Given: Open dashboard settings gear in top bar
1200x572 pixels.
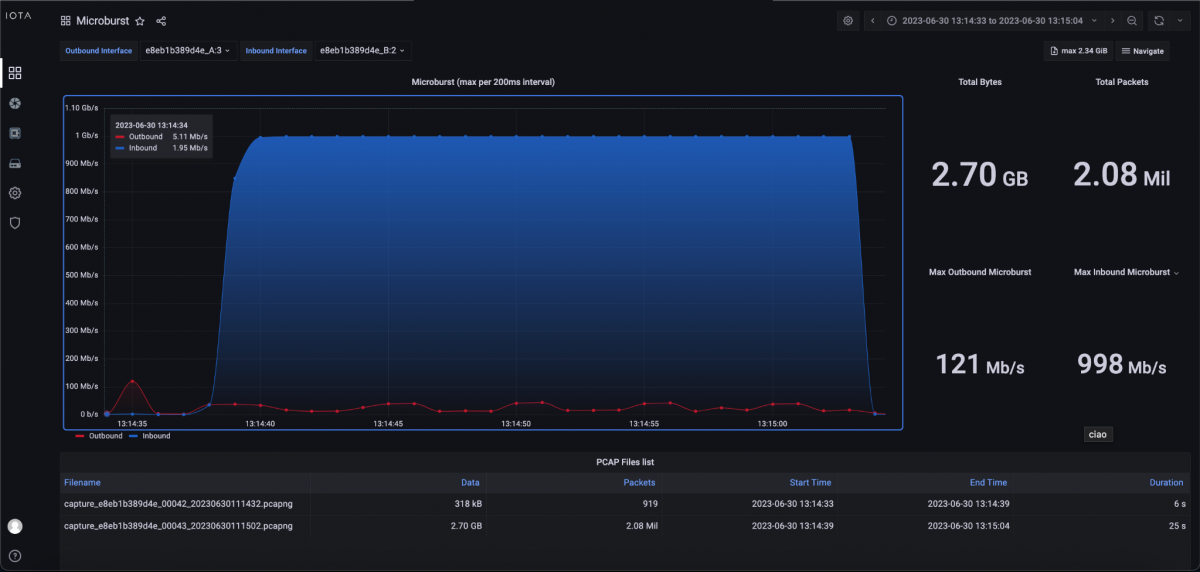Looking at the screenshot, I should [x=848, y=21].
